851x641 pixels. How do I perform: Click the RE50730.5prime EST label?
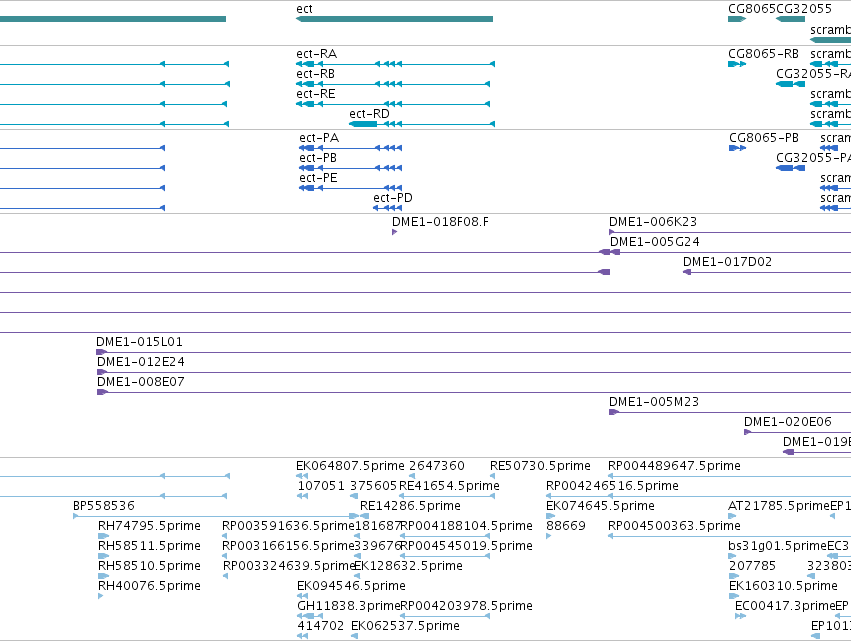coord(540,466)
